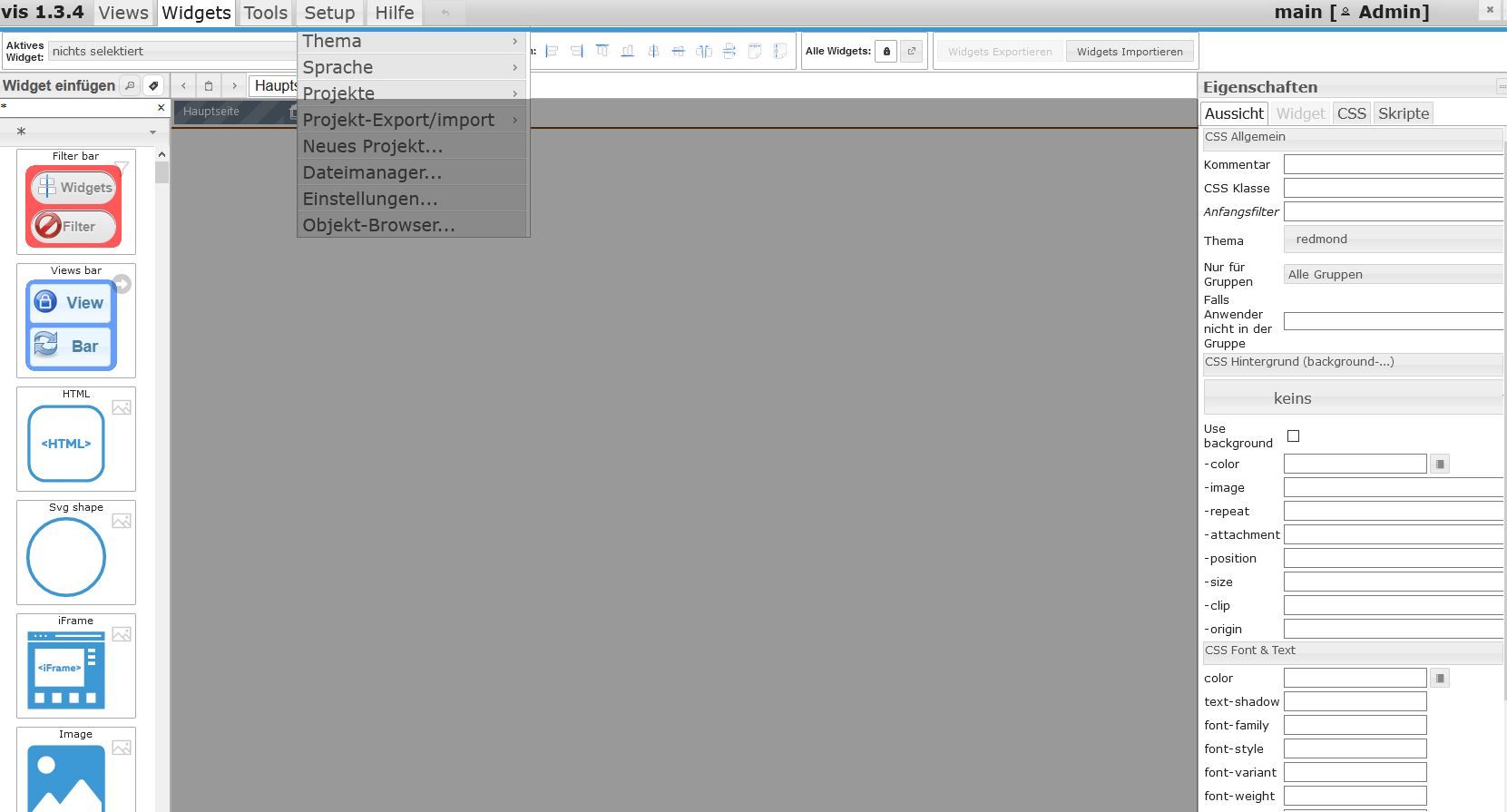Open Dateimanager... from Setup menu
Image resolution: width=1507 pixels, height=812 pixels.
[412, 172]
